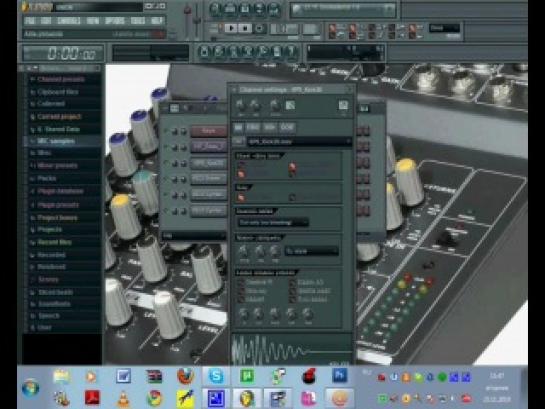Viewport: 545px width, 409px height.
Task: Toggle the Keep on disk option
Action: [241, 164]
